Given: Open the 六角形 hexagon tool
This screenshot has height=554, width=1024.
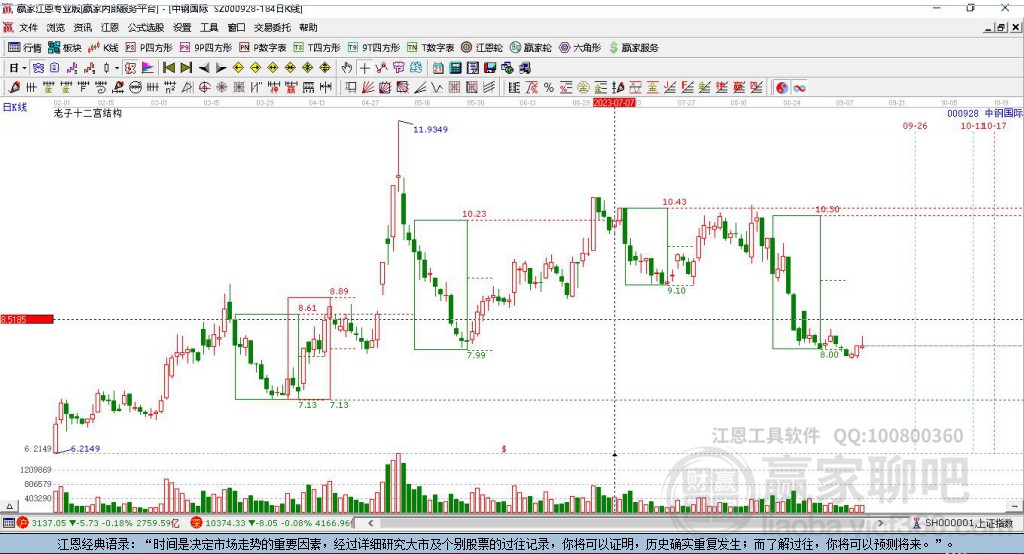Looking at the screenshot, I should point(580,48).
